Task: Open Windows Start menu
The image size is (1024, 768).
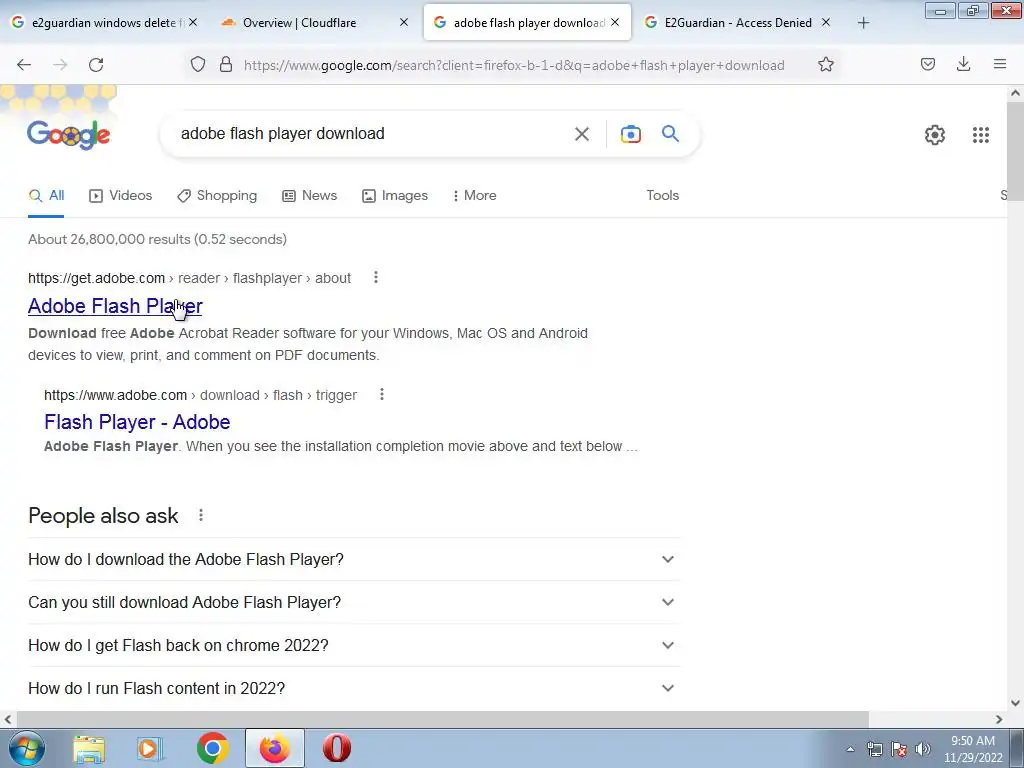Action: pos(27,748)
